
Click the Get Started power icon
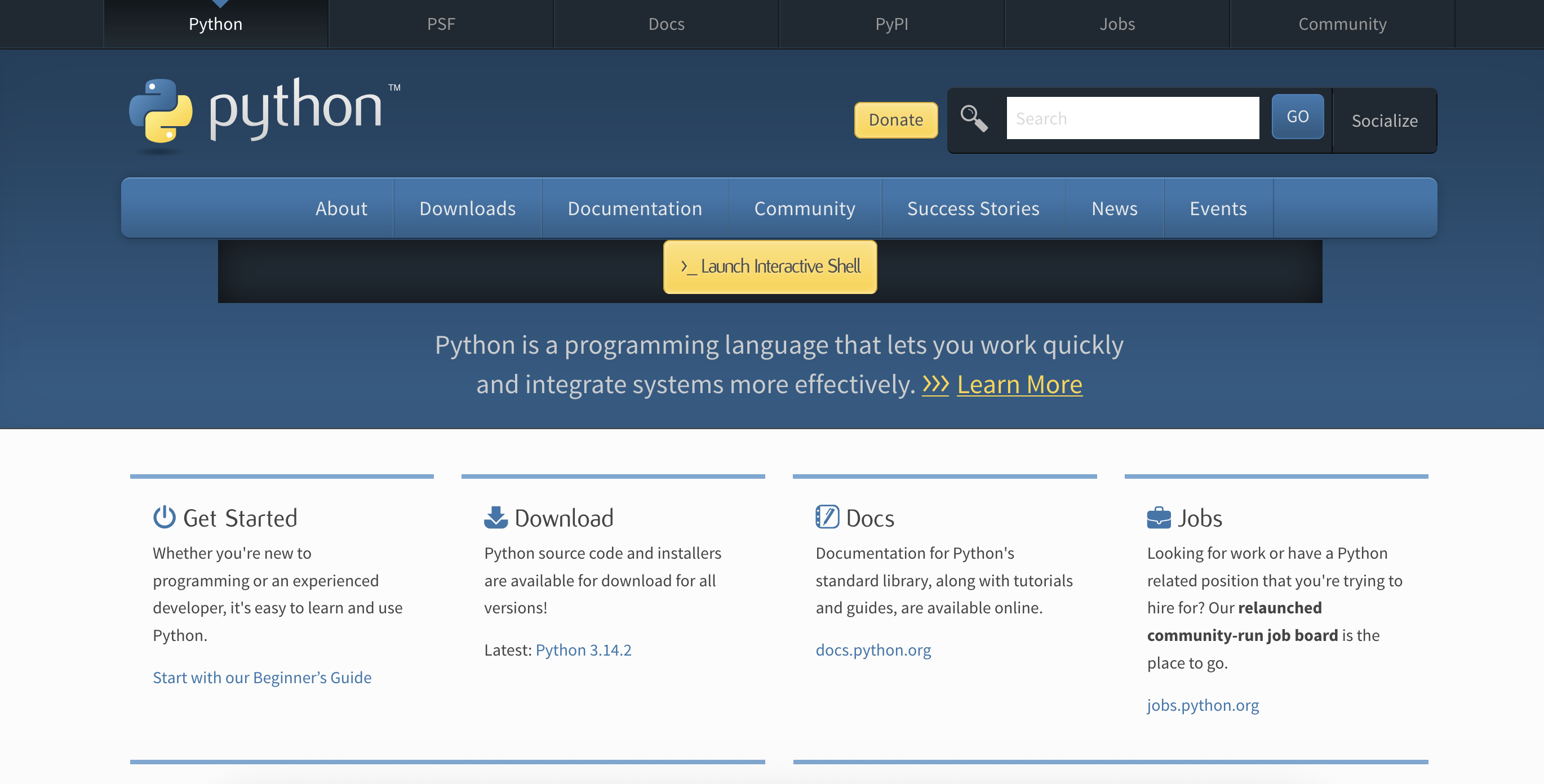tap(164, 517)
